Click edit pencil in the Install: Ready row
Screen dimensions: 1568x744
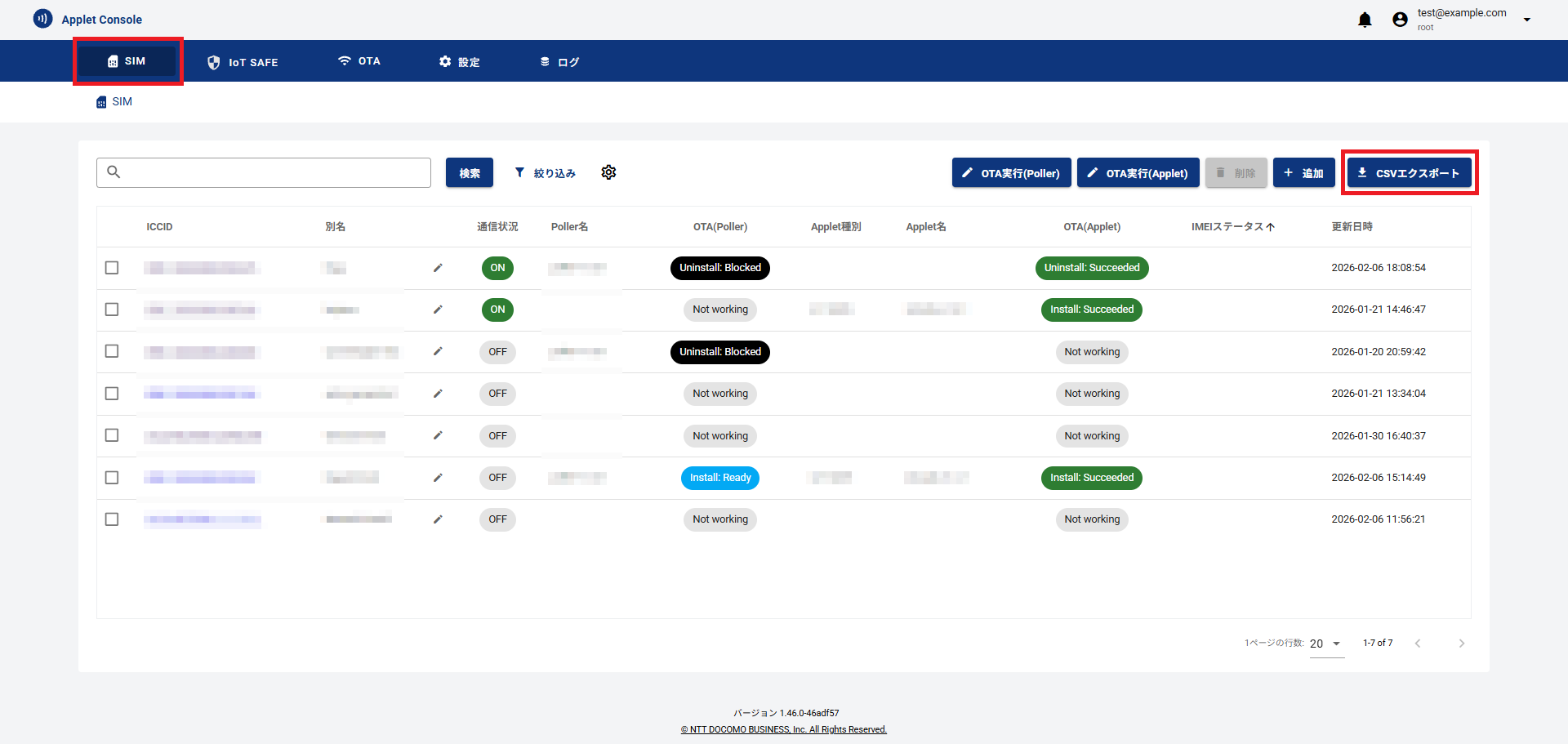pyautogui.click(x=438, y=478)
